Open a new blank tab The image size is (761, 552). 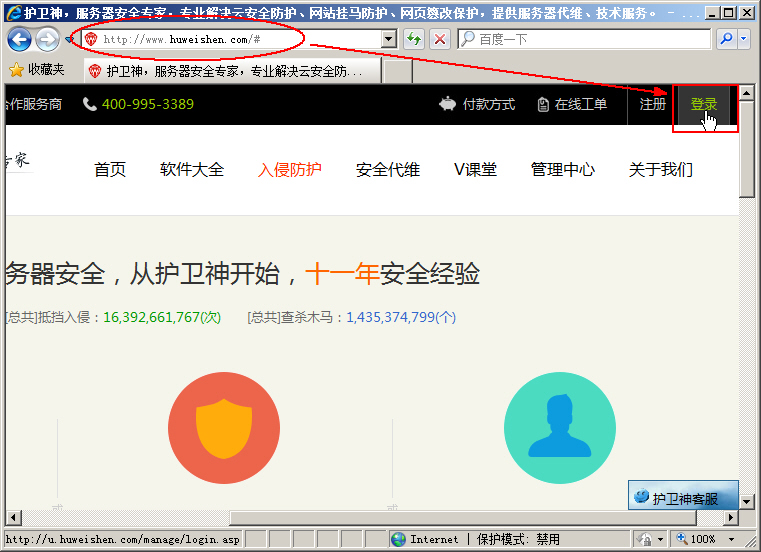(x=397, y=71)
